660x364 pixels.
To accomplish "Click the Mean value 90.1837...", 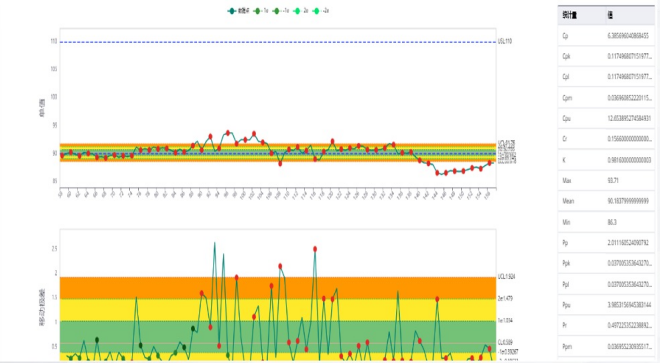I will pos(628,201).
